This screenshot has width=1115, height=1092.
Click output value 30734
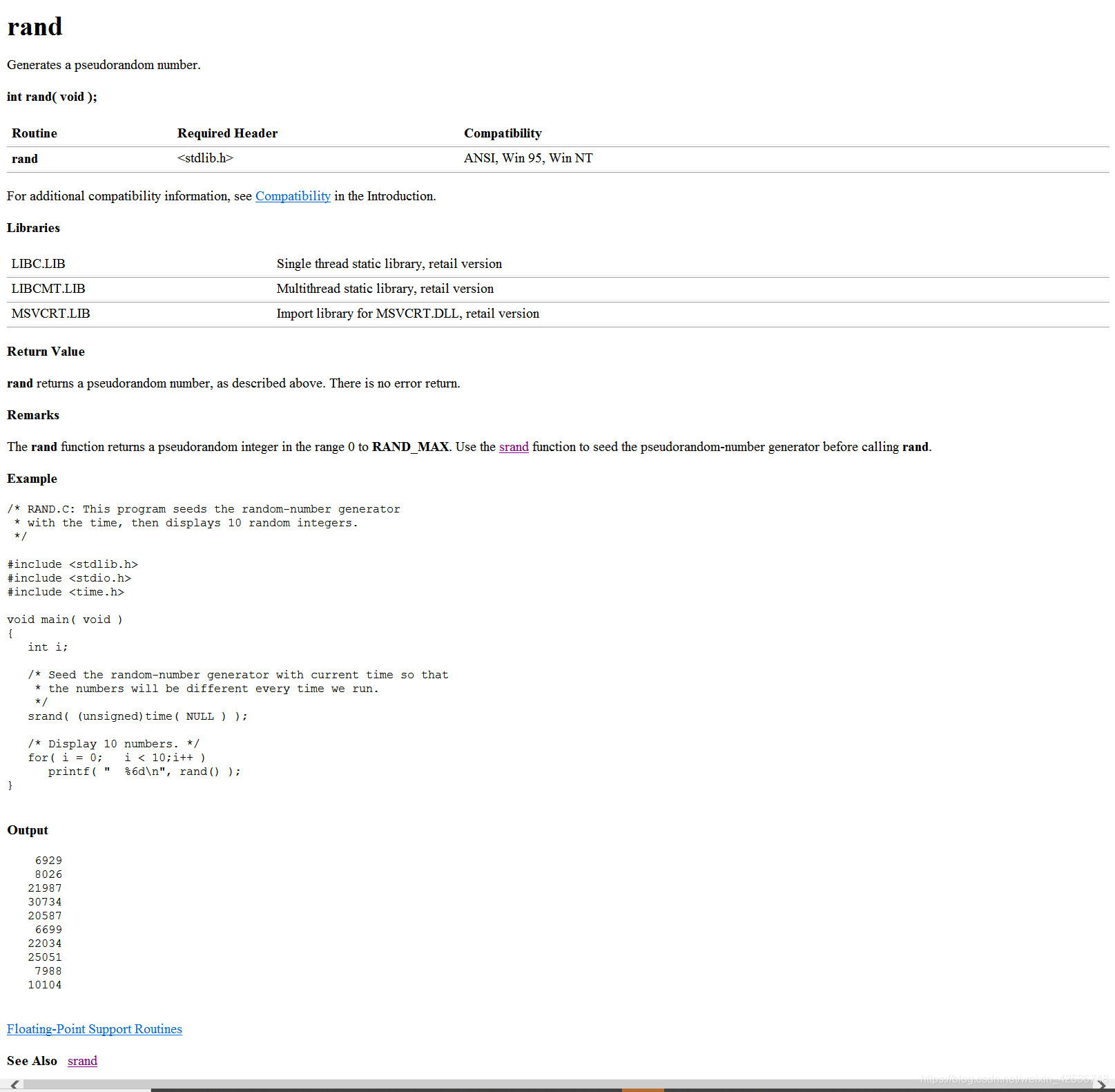(45, 902)
